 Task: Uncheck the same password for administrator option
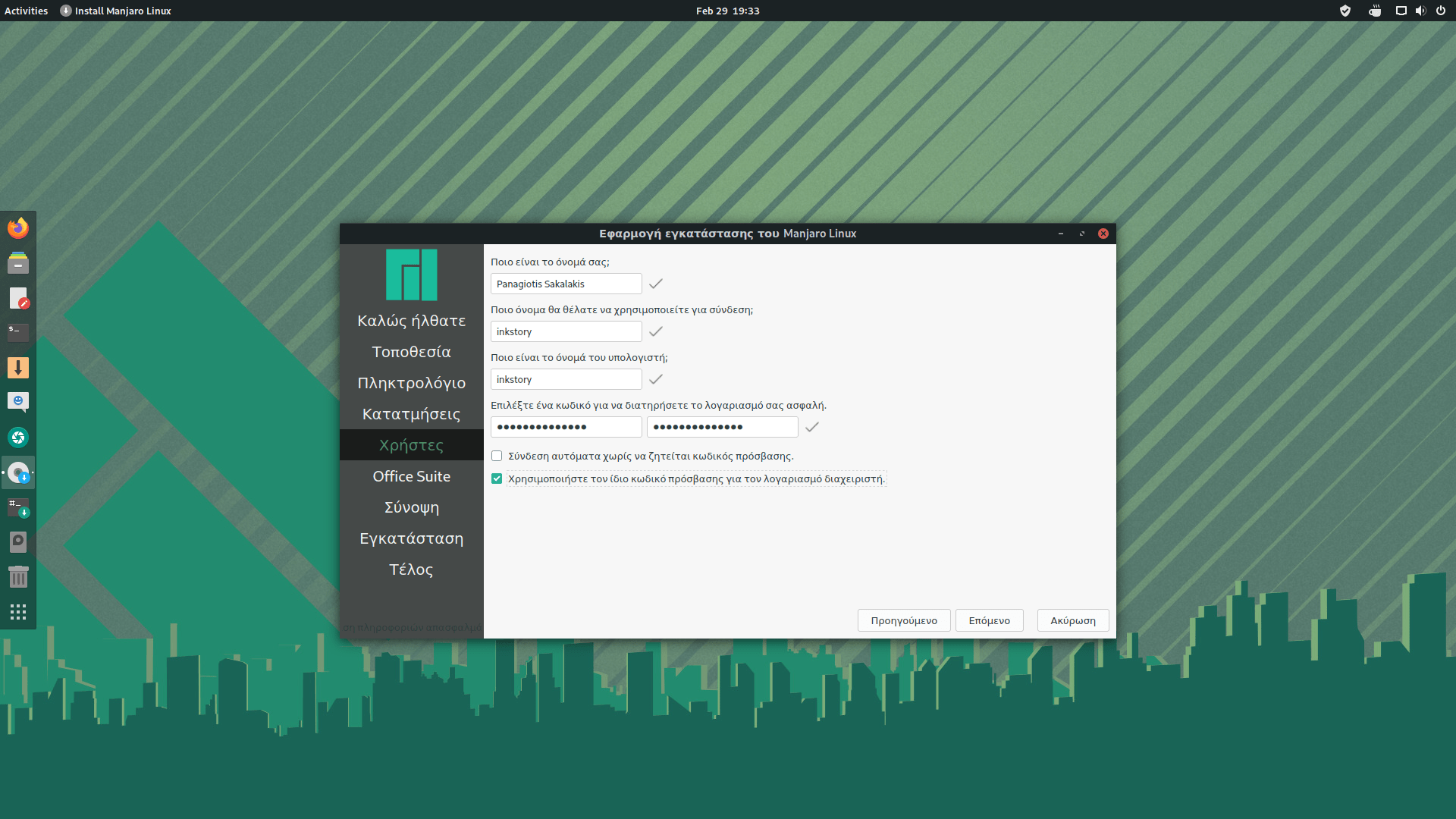click(x=497, y=479)
